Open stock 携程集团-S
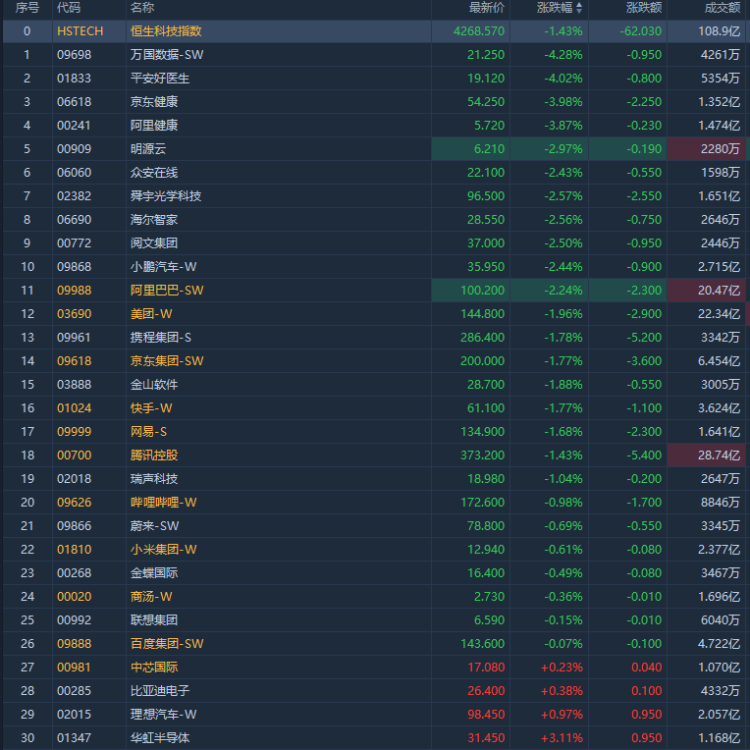Viewport: 750px width, 750px height. click(x=161, y=337)
